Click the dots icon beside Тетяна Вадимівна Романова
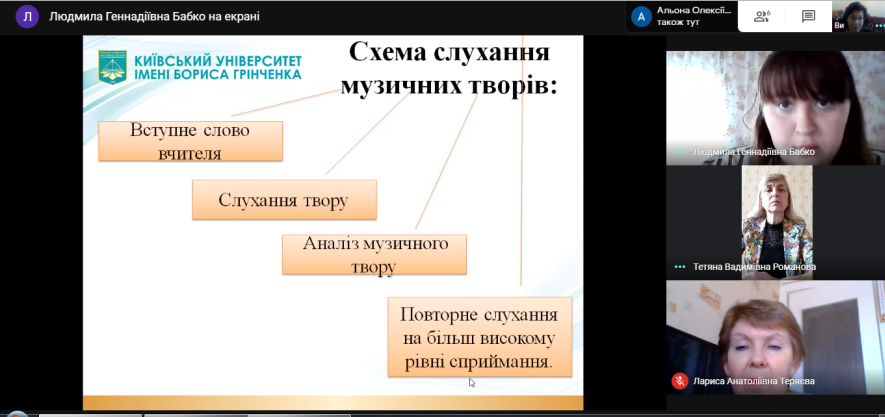Viewport: 885px width, 417px height. pyautogui.click(x=680, y=267)
